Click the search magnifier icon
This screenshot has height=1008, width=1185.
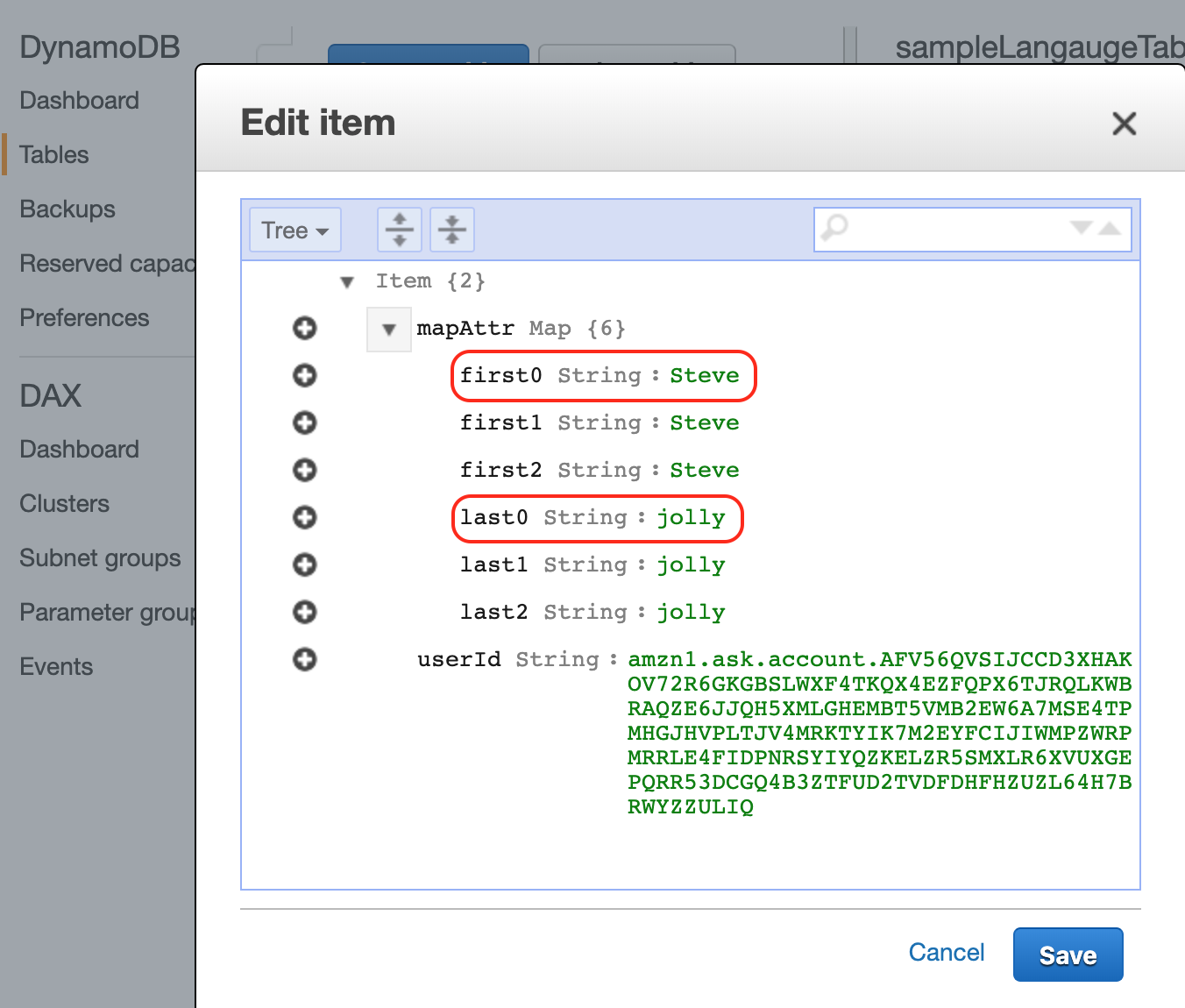[834, 229]
